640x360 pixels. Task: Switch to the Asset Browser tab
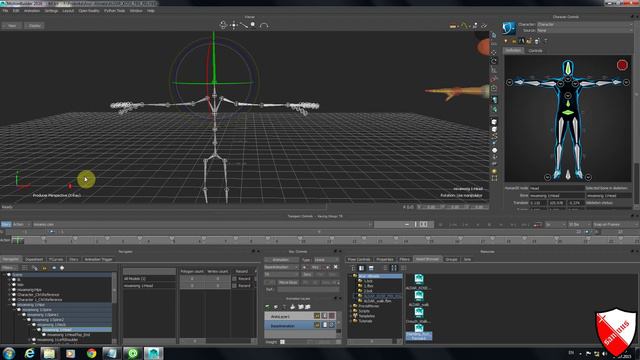pyautogui.click(x=427, y=259)
